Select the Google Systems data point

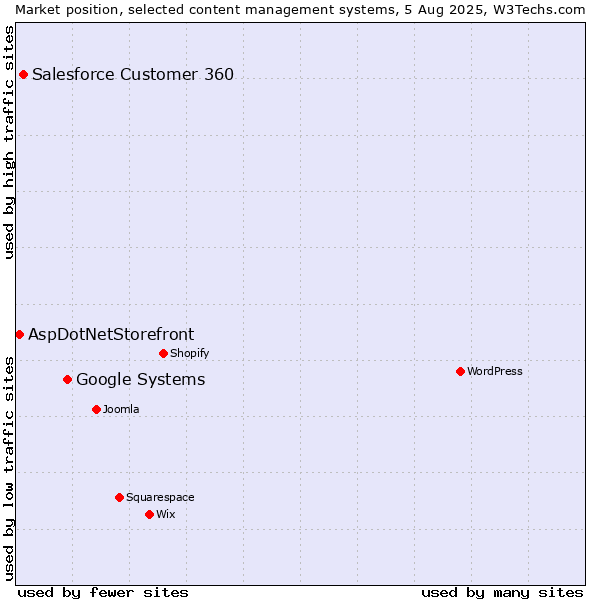pyautogui.click(x=67, y=380)
